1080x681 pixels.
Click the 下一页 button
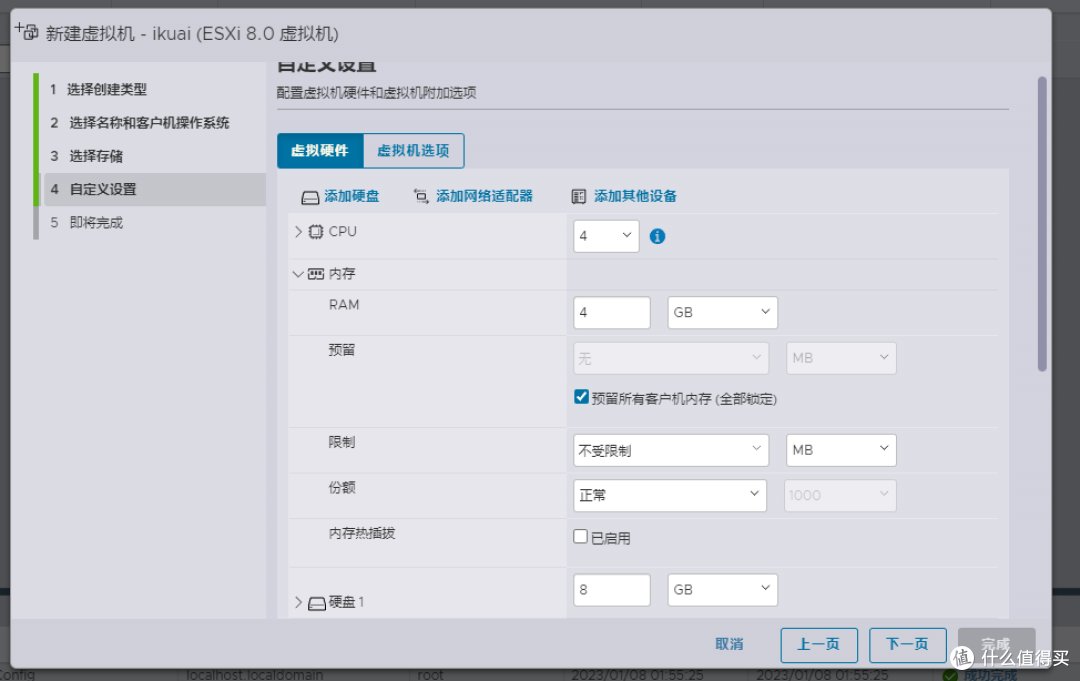click(907, 645)
